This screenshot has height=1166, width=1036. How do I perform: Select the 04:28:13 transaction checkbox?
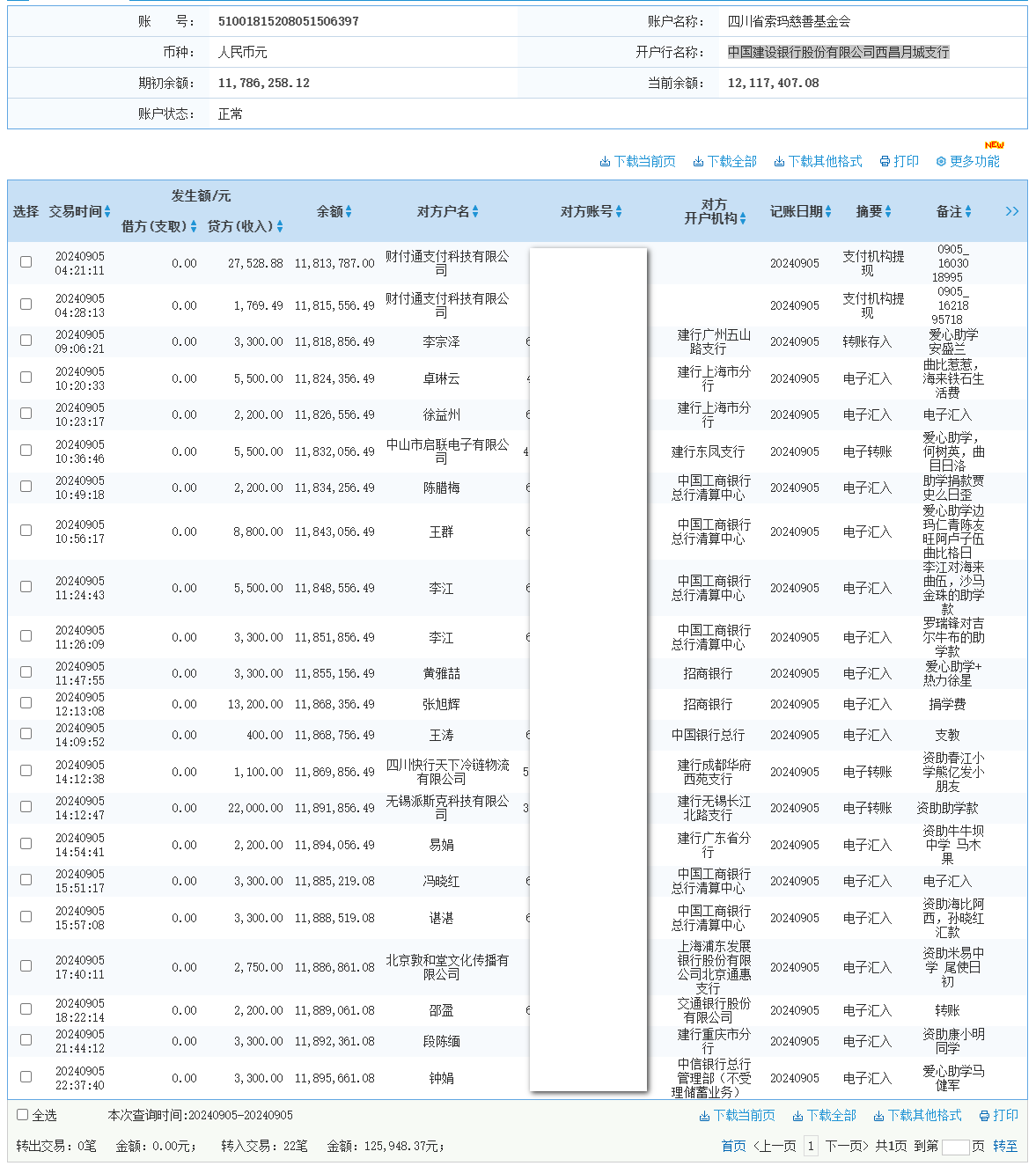coord(26,304)
